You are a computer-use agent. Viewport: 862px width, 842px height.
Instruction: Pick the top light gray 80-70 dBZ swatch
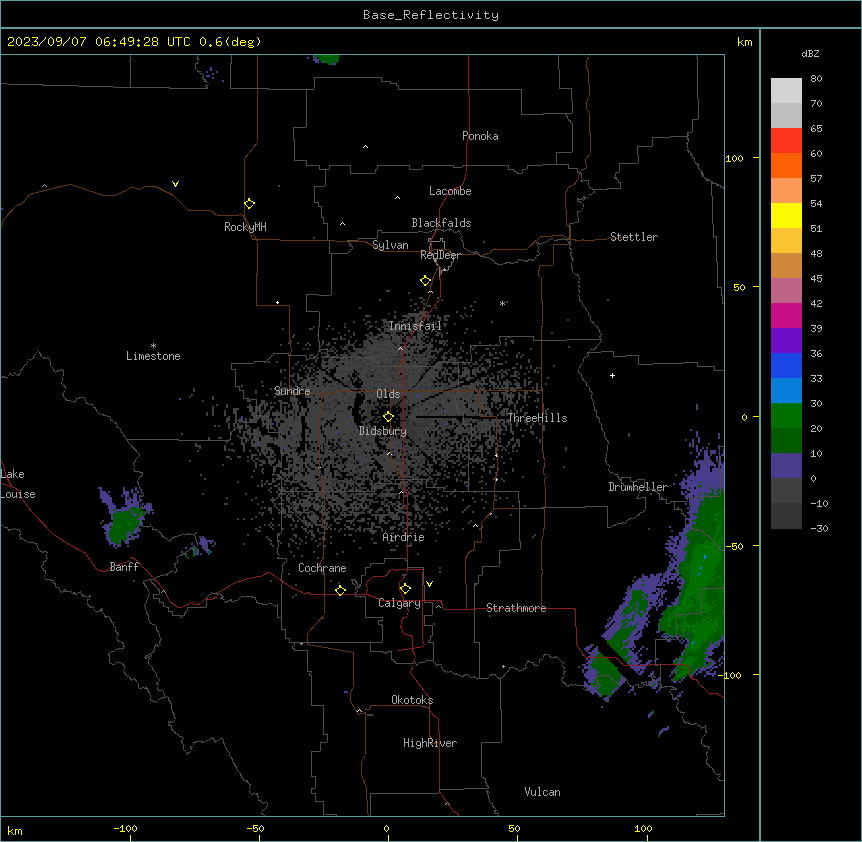786,91
